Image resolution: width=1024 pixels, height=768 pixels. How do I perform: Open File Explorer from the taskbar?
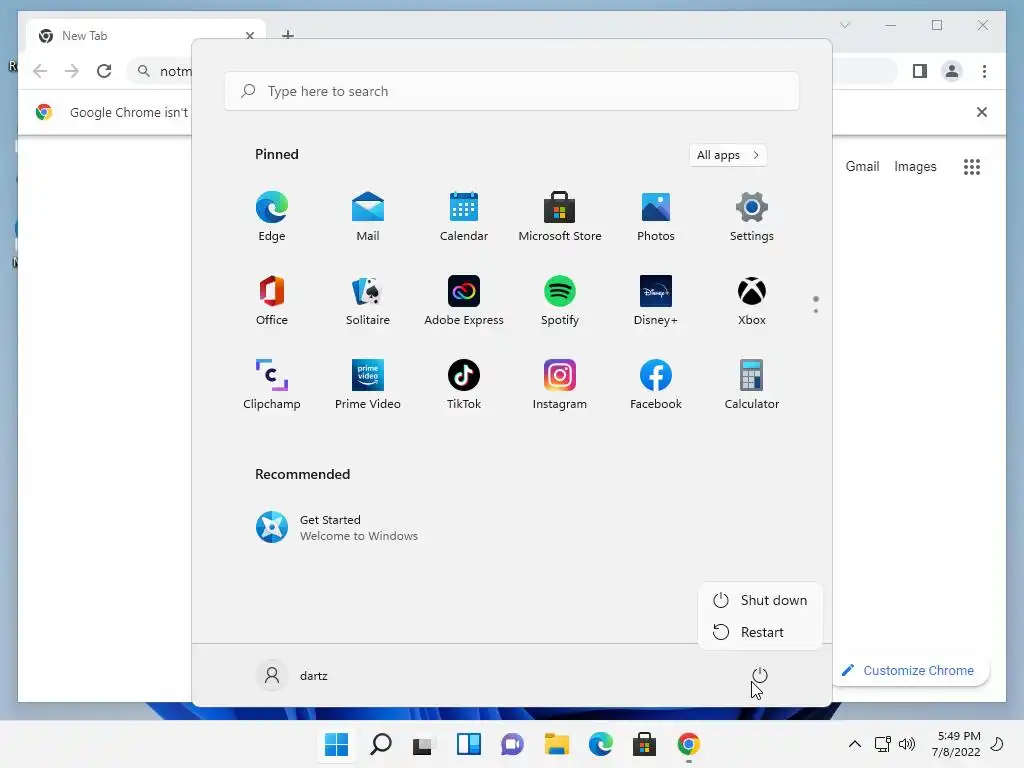(556, 744)
